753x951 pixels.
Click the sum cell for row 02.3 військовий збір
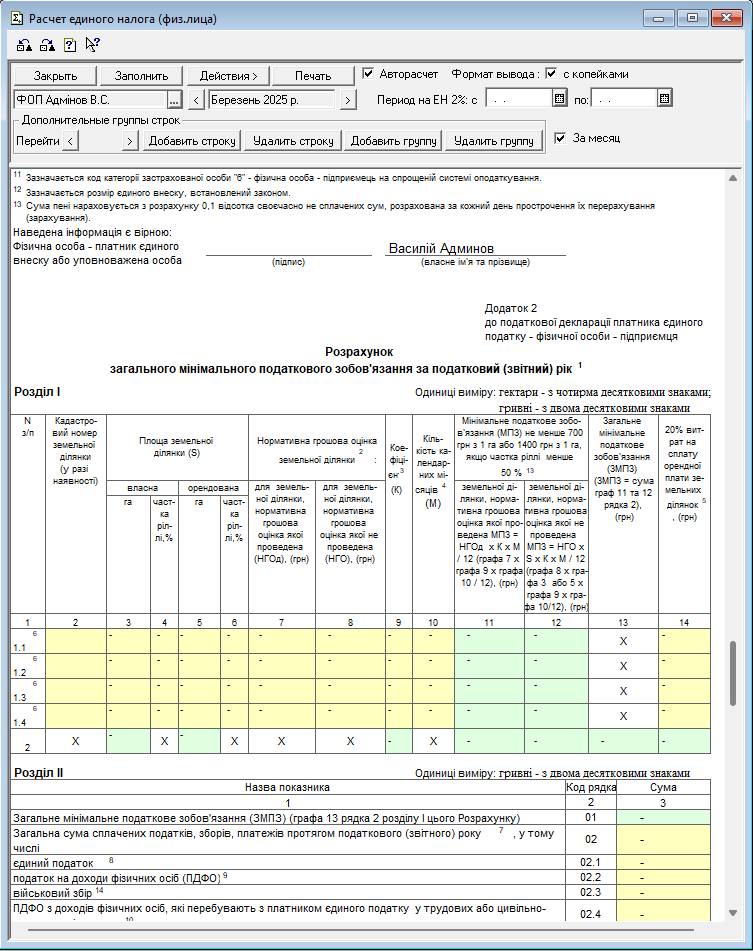coord(663,893)
